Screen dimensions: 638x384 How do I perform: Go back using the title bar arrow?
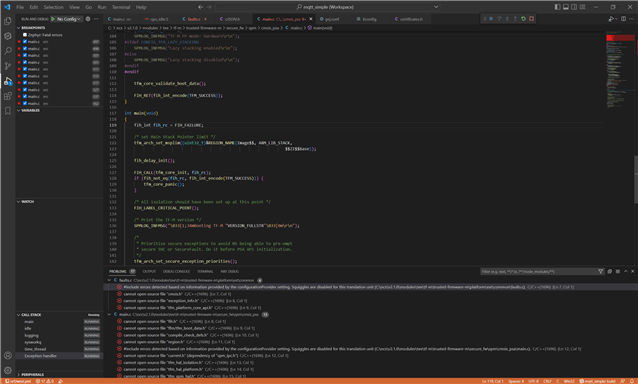pyautogui.click(x=201, y=7)
